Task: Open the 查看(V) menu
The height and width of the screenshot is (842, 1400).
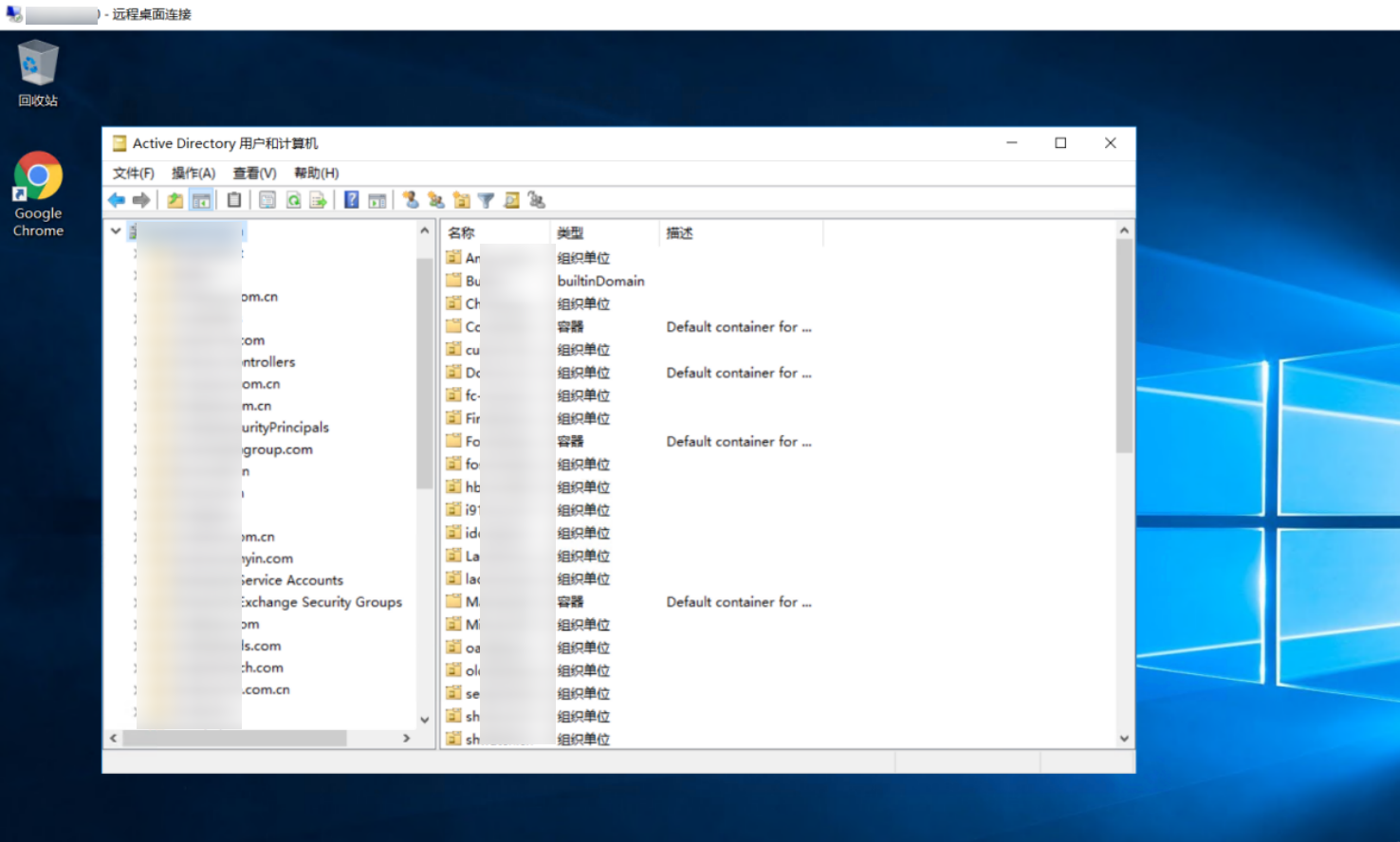Action: (x=254, y=173)
